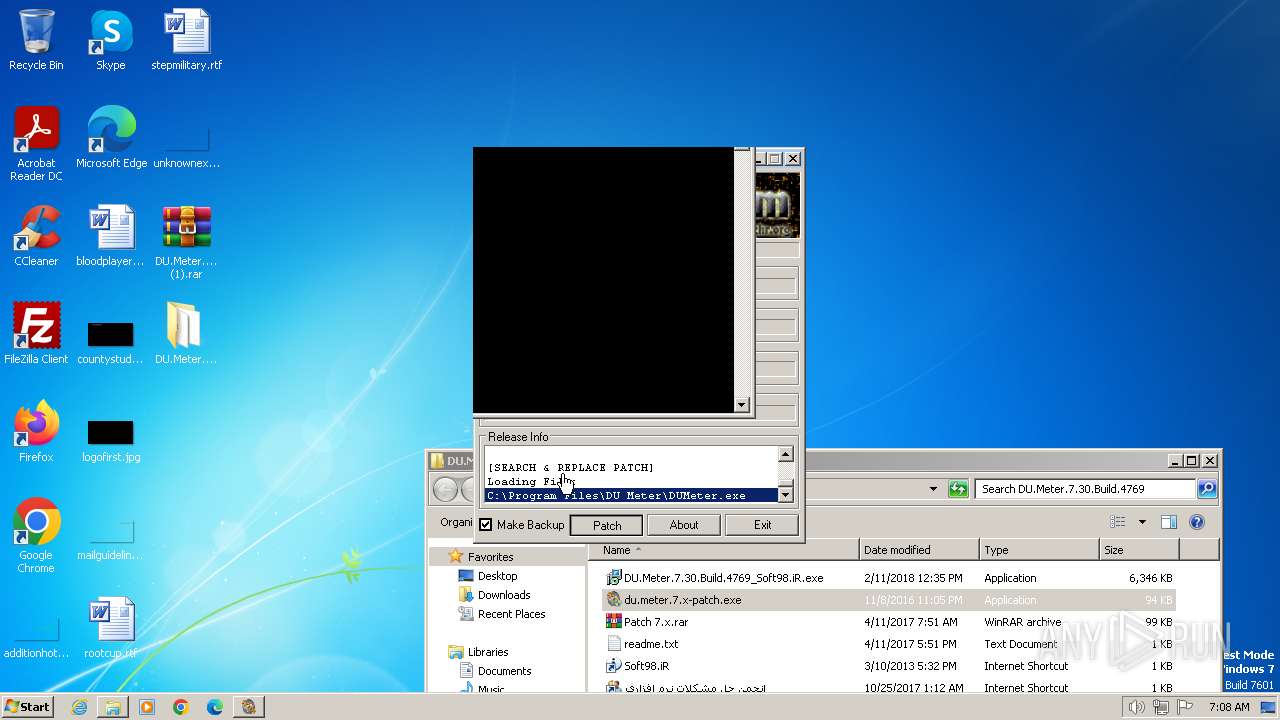Open Action Center flag tray icon
This screenshot has width=1280, height=720.
tap(1185, 707)
